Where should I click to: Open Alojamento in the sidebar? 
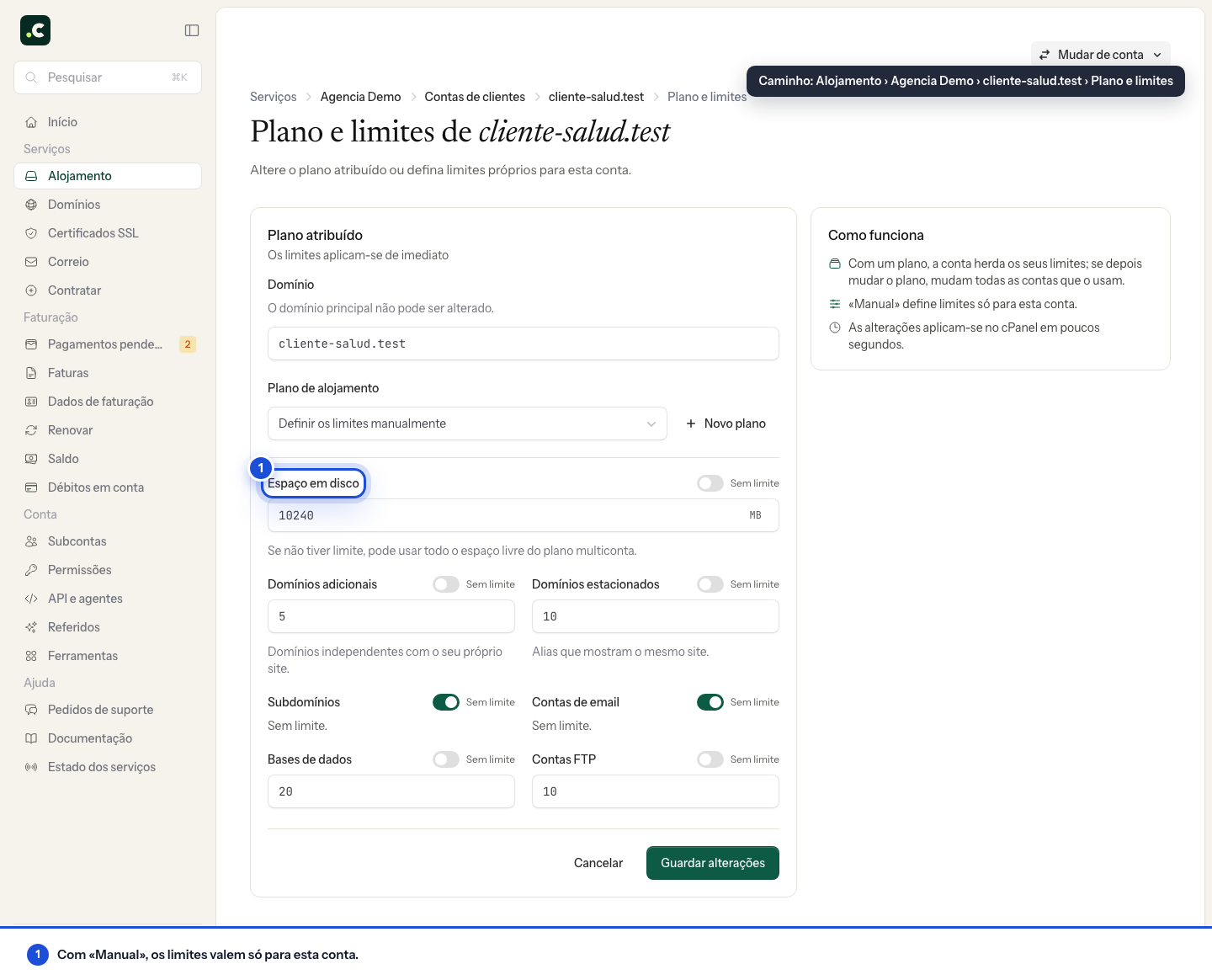coord(108,176)
